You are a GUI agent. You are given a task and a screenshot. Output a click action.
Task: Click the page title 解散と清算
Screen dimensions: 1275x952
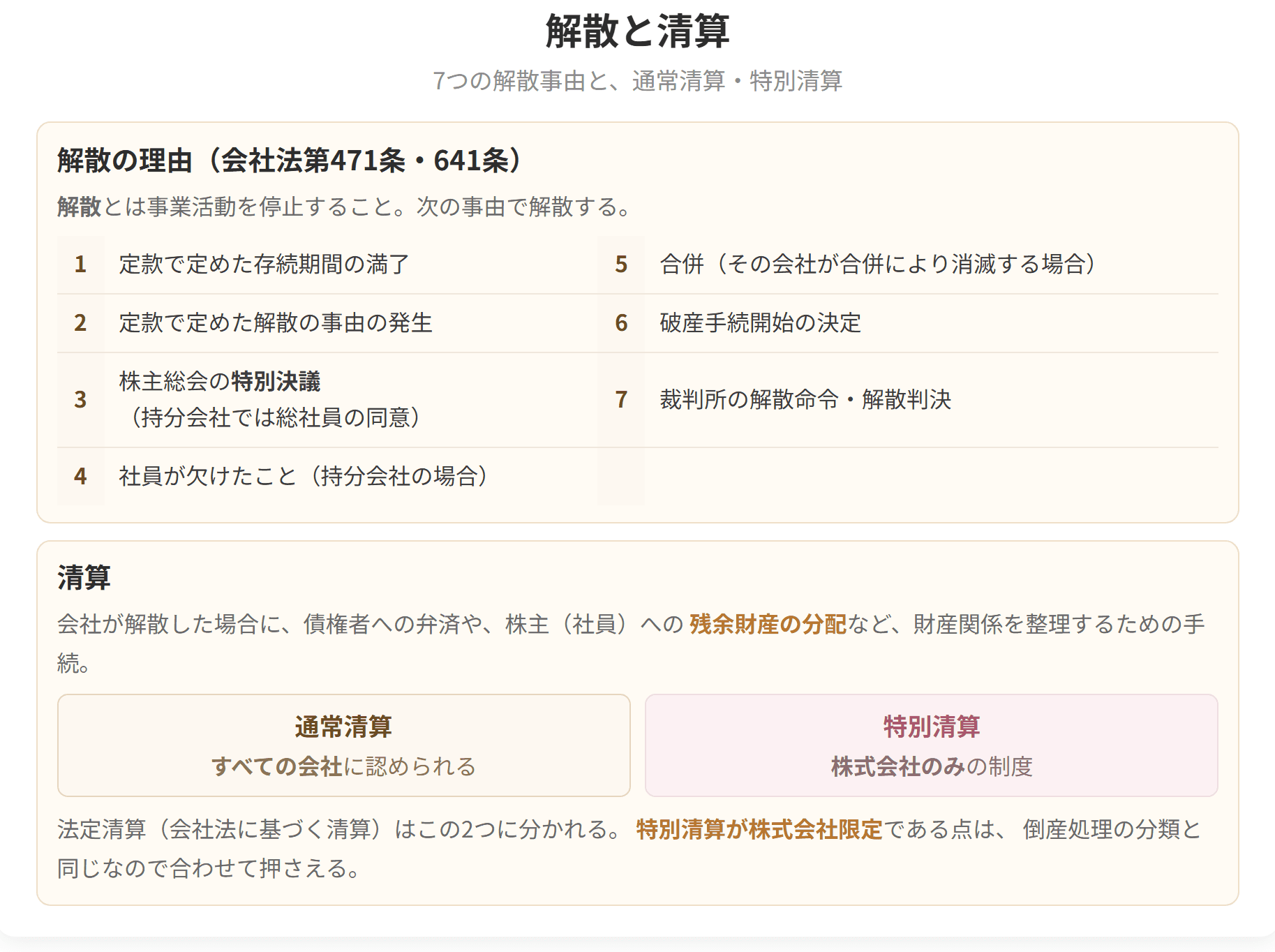tap(637, 31)
